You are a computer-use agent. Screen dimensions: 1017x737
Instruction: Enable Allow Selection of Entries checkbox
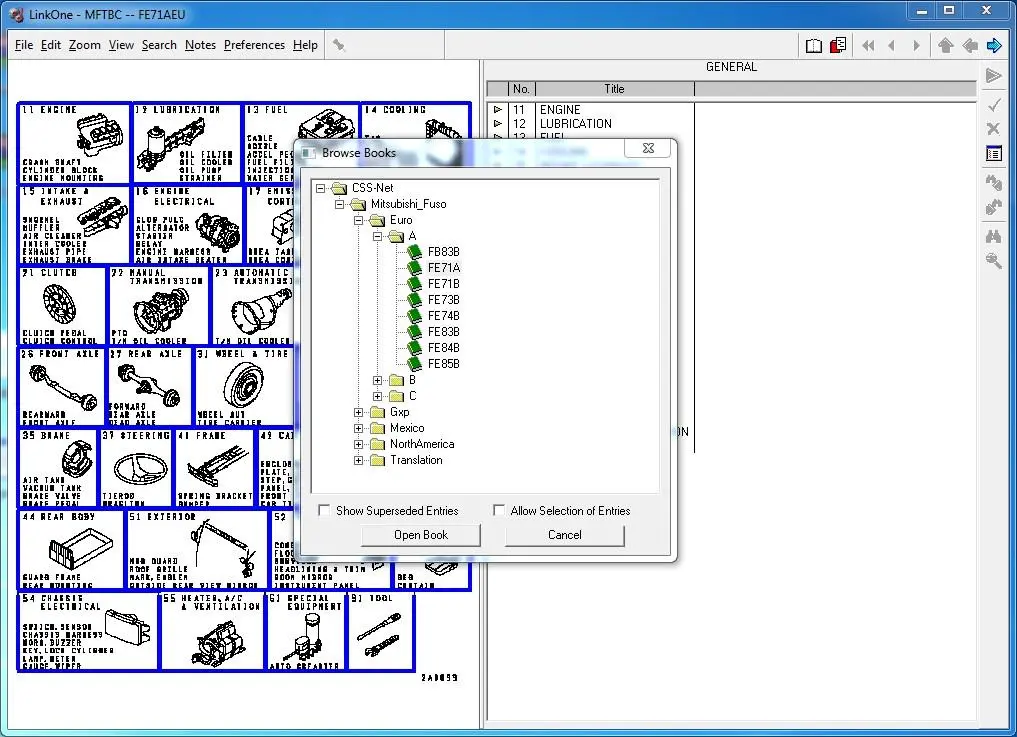(x=498, y=510)
